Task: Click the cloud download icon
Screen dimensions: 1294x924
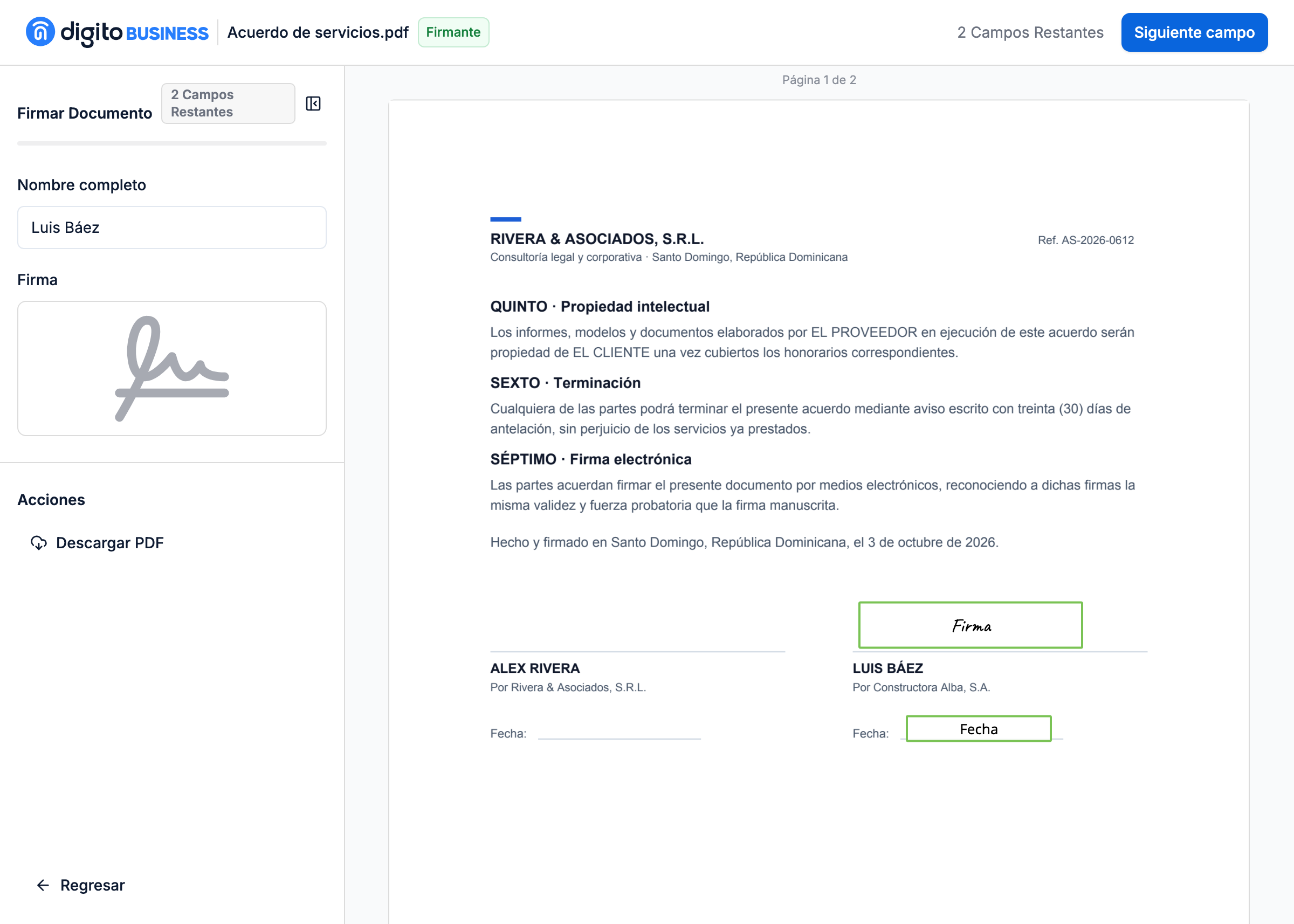Action: tap(39, 543)
